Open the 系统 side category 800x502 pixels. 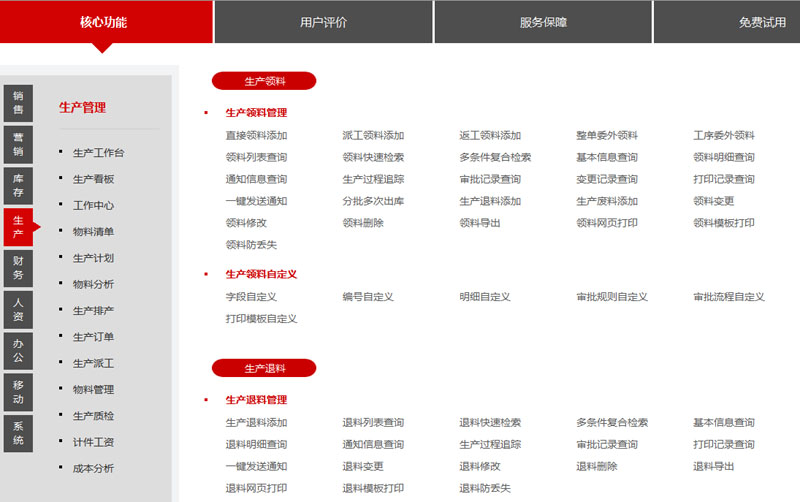[18, 432]
